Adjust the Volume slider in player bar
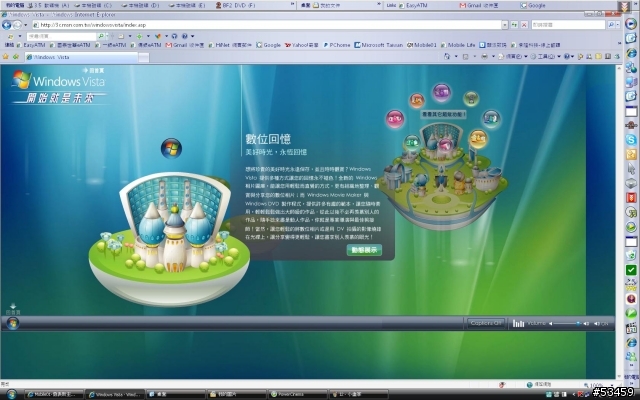 566,324
